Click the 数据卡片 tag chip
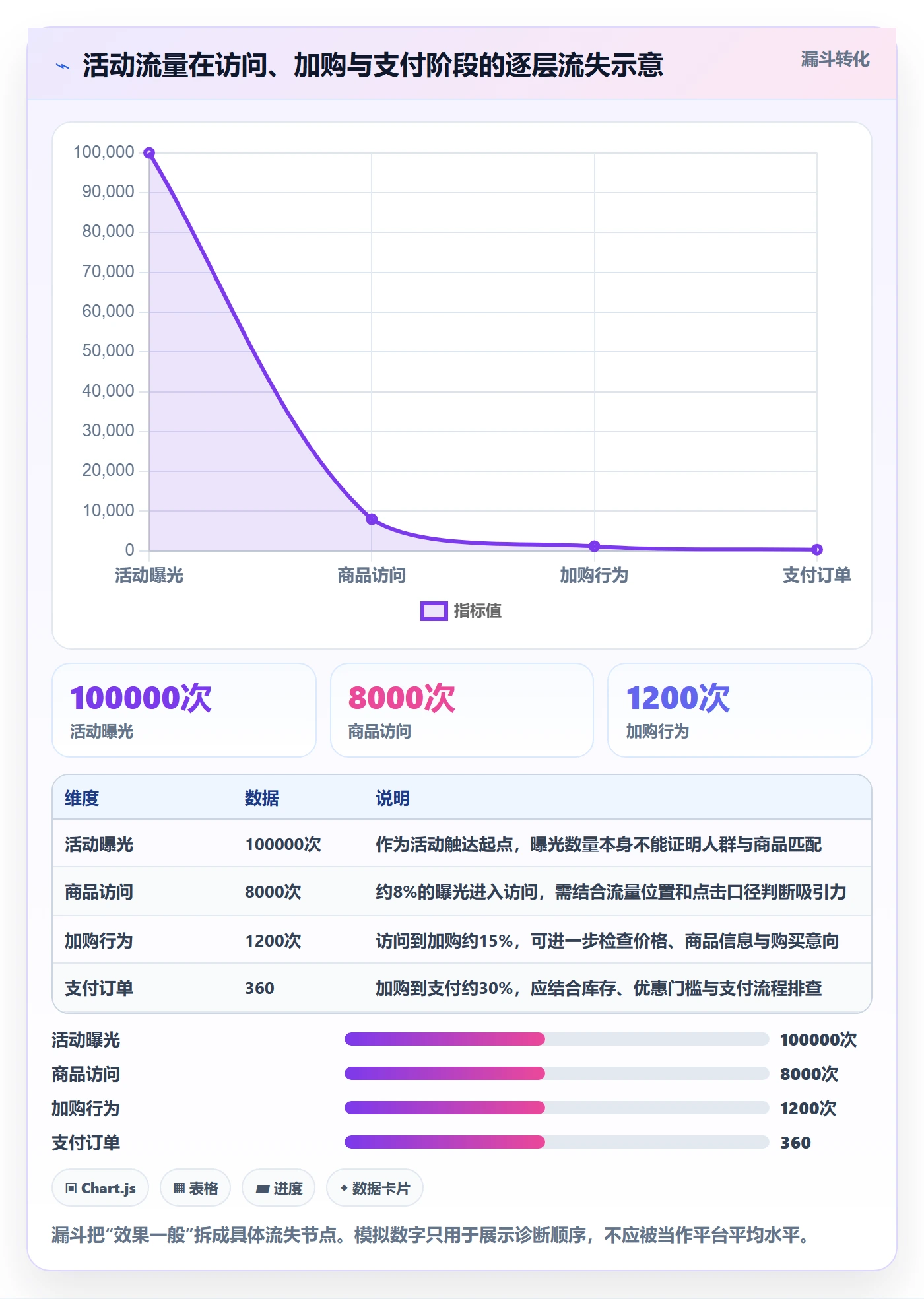This screenshot has width=924, height=1299. coord(375,1188)
